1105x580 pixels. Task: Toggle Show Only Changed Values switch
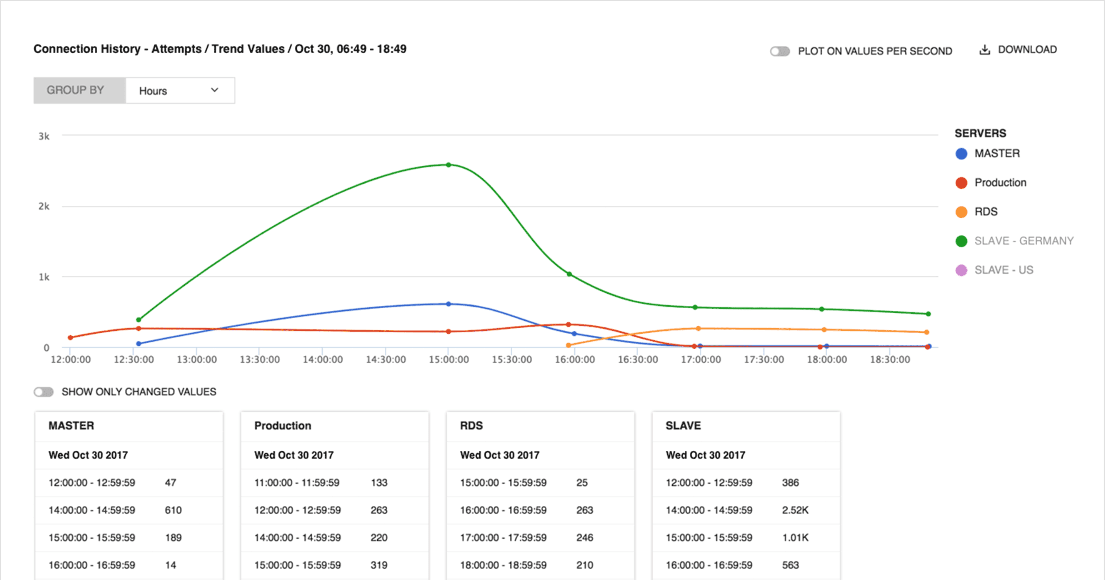pos(44,392)
